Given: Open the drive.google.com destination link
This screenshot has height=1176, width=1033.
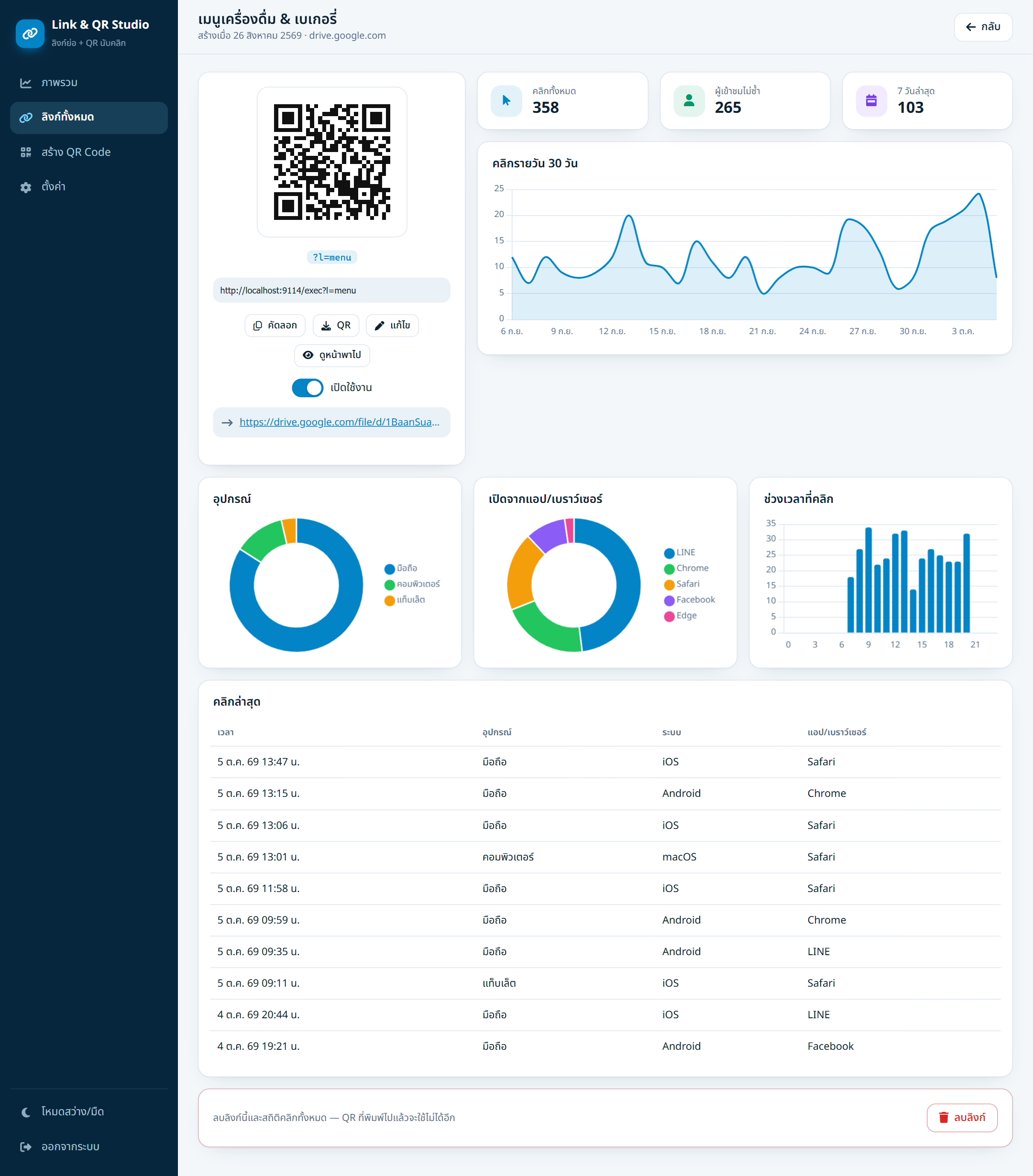Looking at the screenshot, I should point(339,422).
